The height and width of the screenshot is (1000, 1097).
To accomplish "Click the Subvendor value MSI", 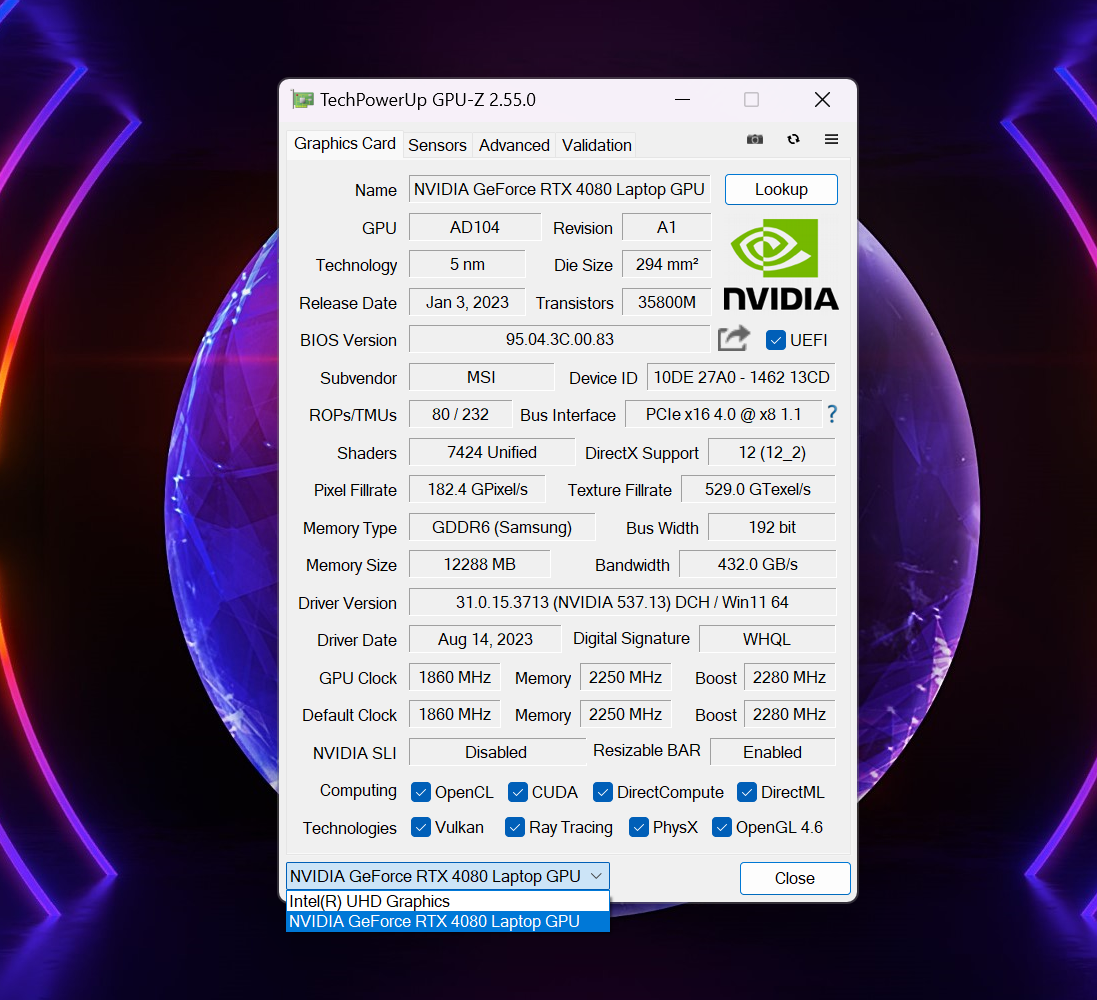I will click(481, 377).
